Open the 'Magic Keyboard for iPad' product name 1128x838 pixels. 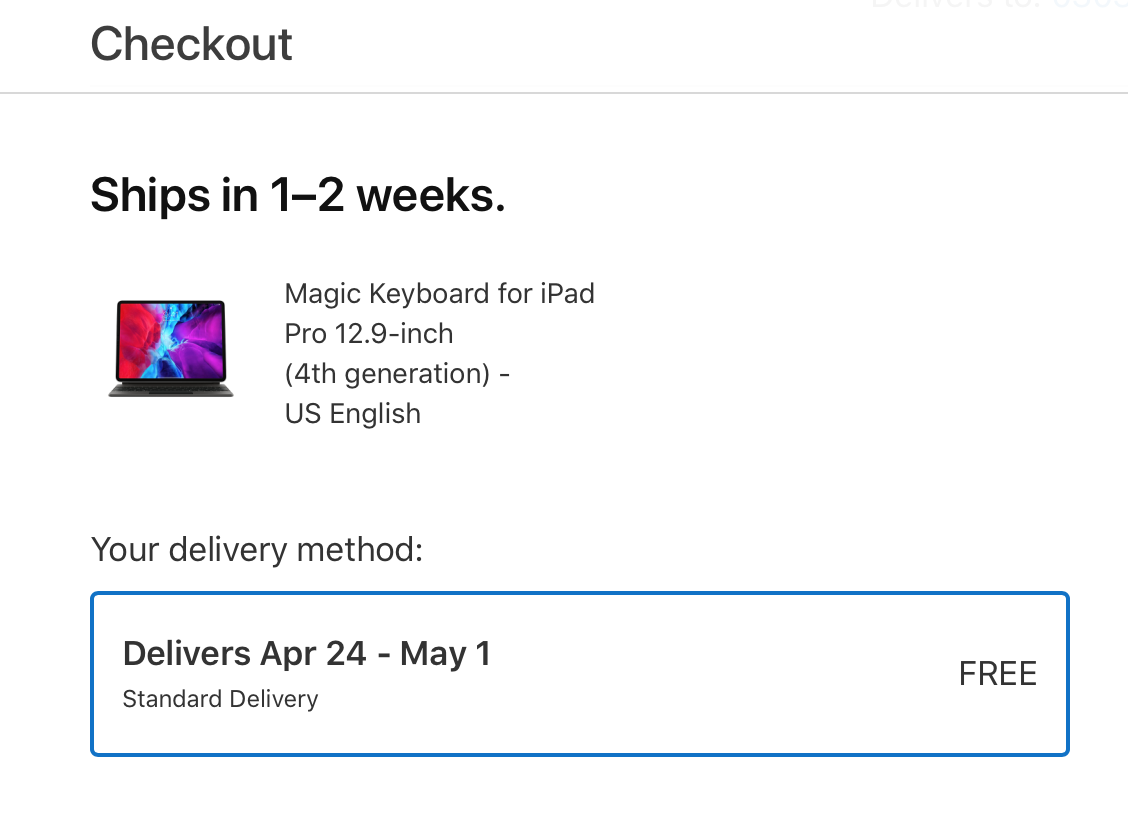point(440,293)
